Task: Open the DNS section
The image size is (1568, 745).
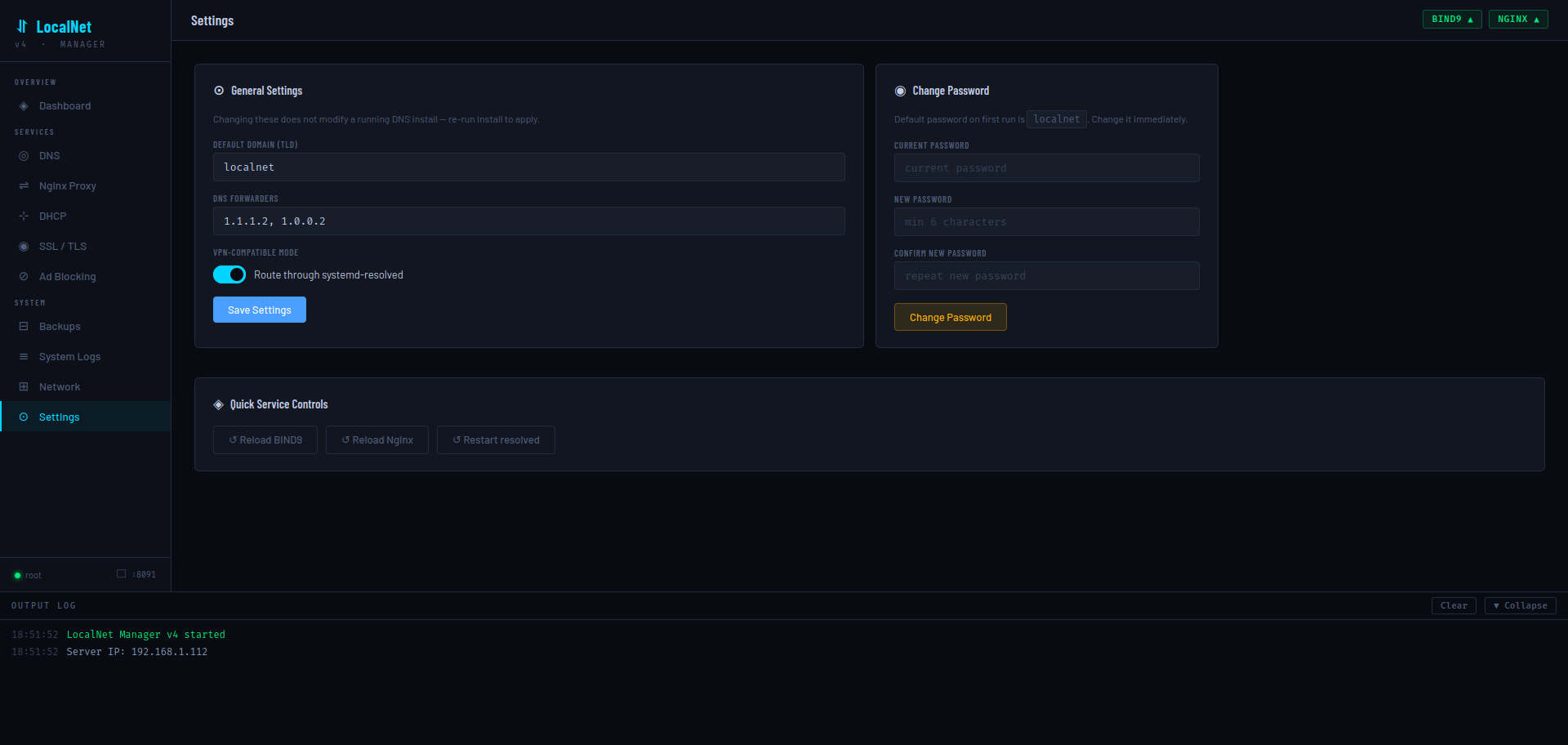Action: coord(86,156)
